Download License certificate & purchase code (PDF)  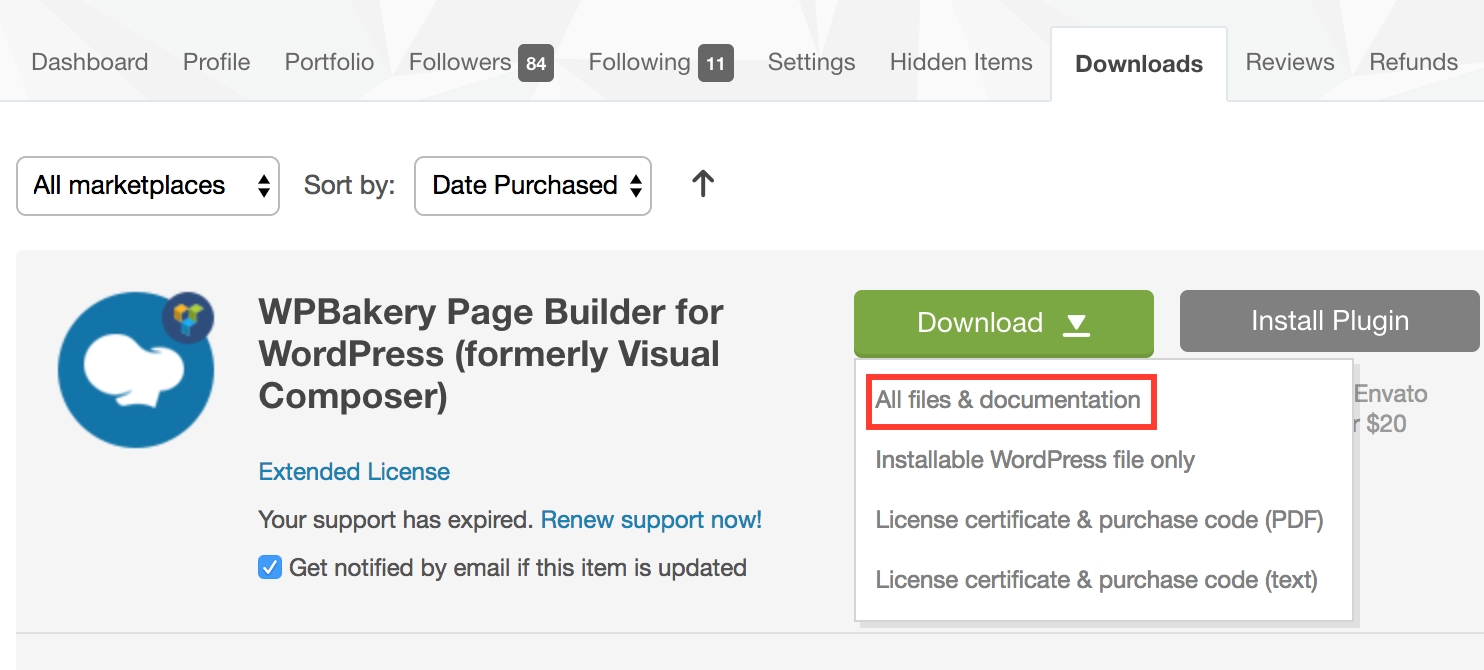tap(1099, 520)
